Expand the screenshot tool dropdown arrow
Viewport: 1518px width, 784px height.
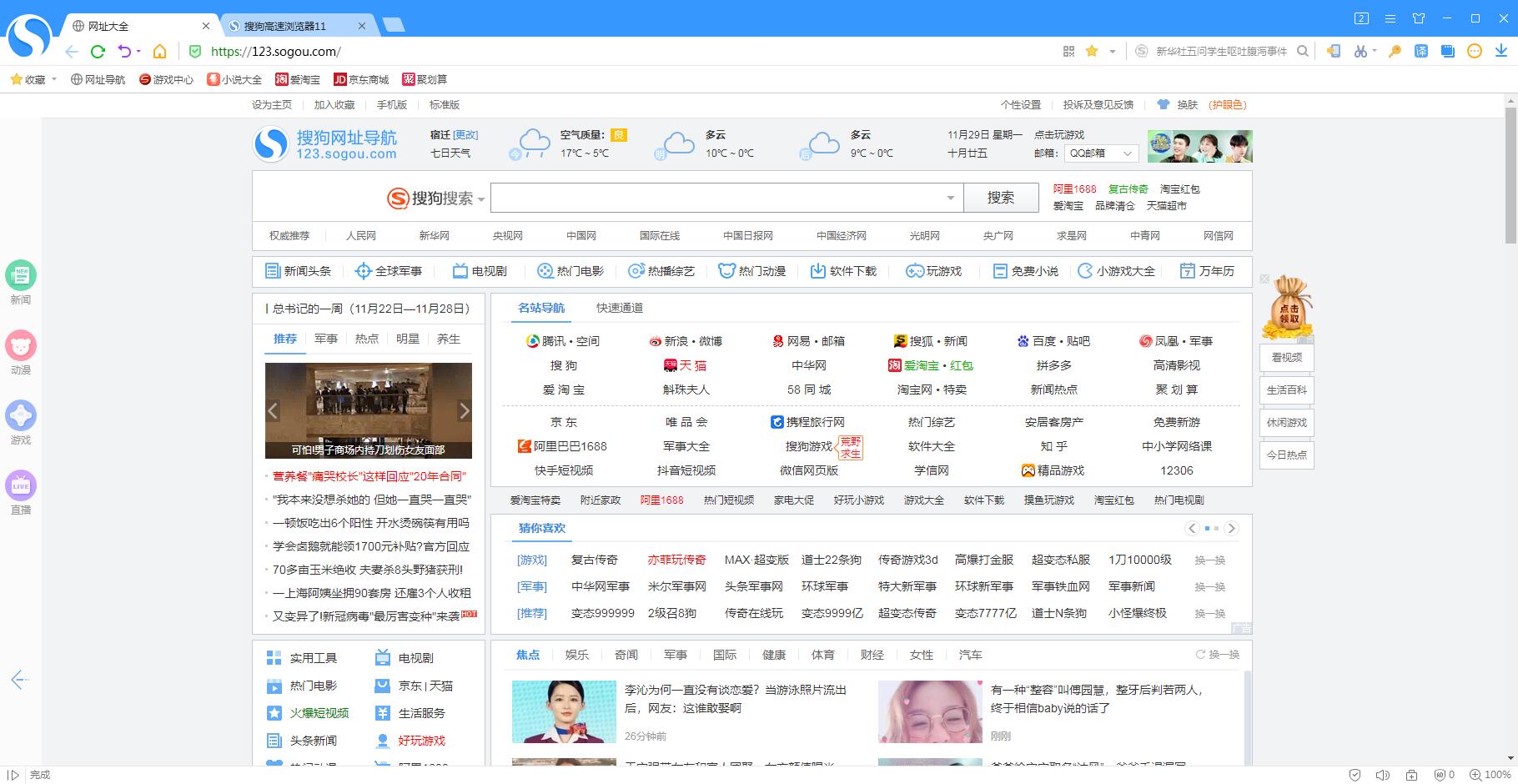1375,52
